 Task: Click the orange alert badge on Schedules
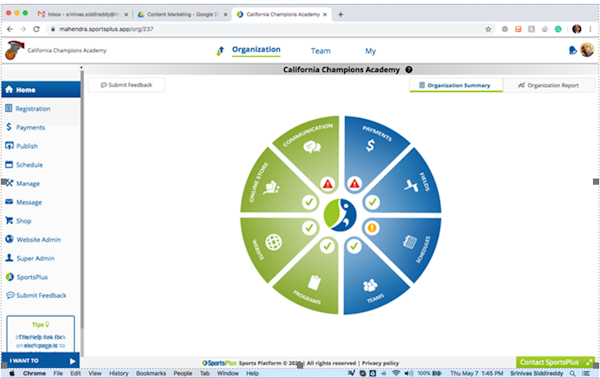[372, 228]
